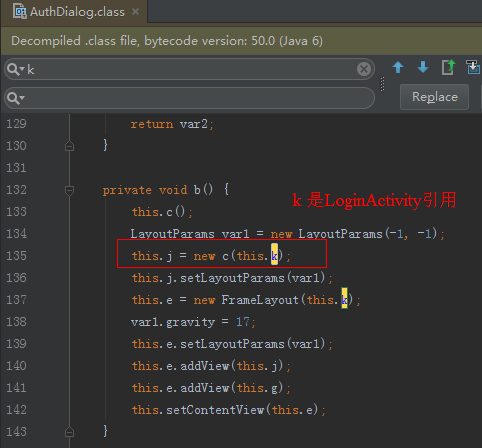Open search history dropdown in find field

16,69
